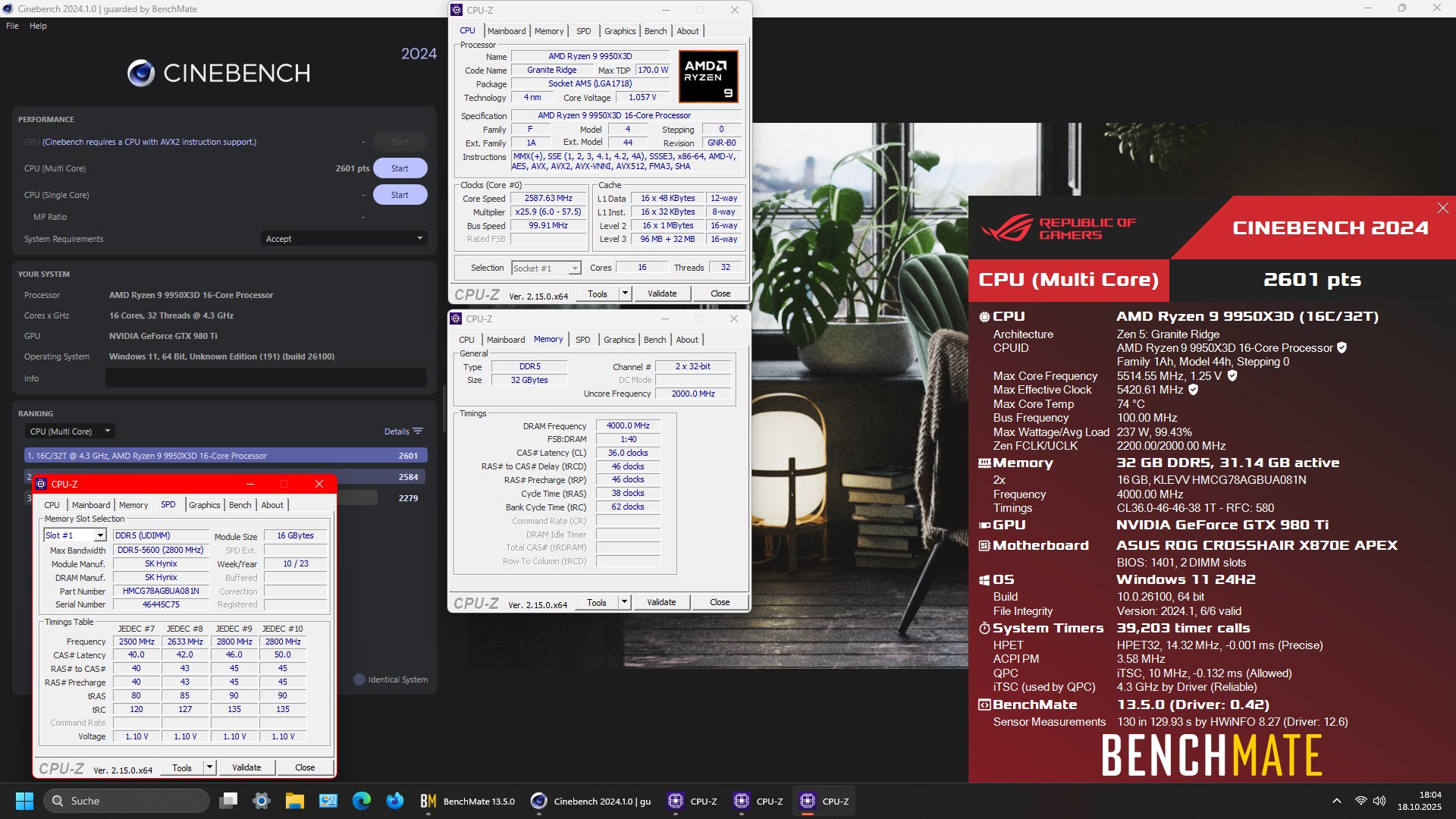Expand the Slot #1 memory slot dropdown

tap(99, 535)
